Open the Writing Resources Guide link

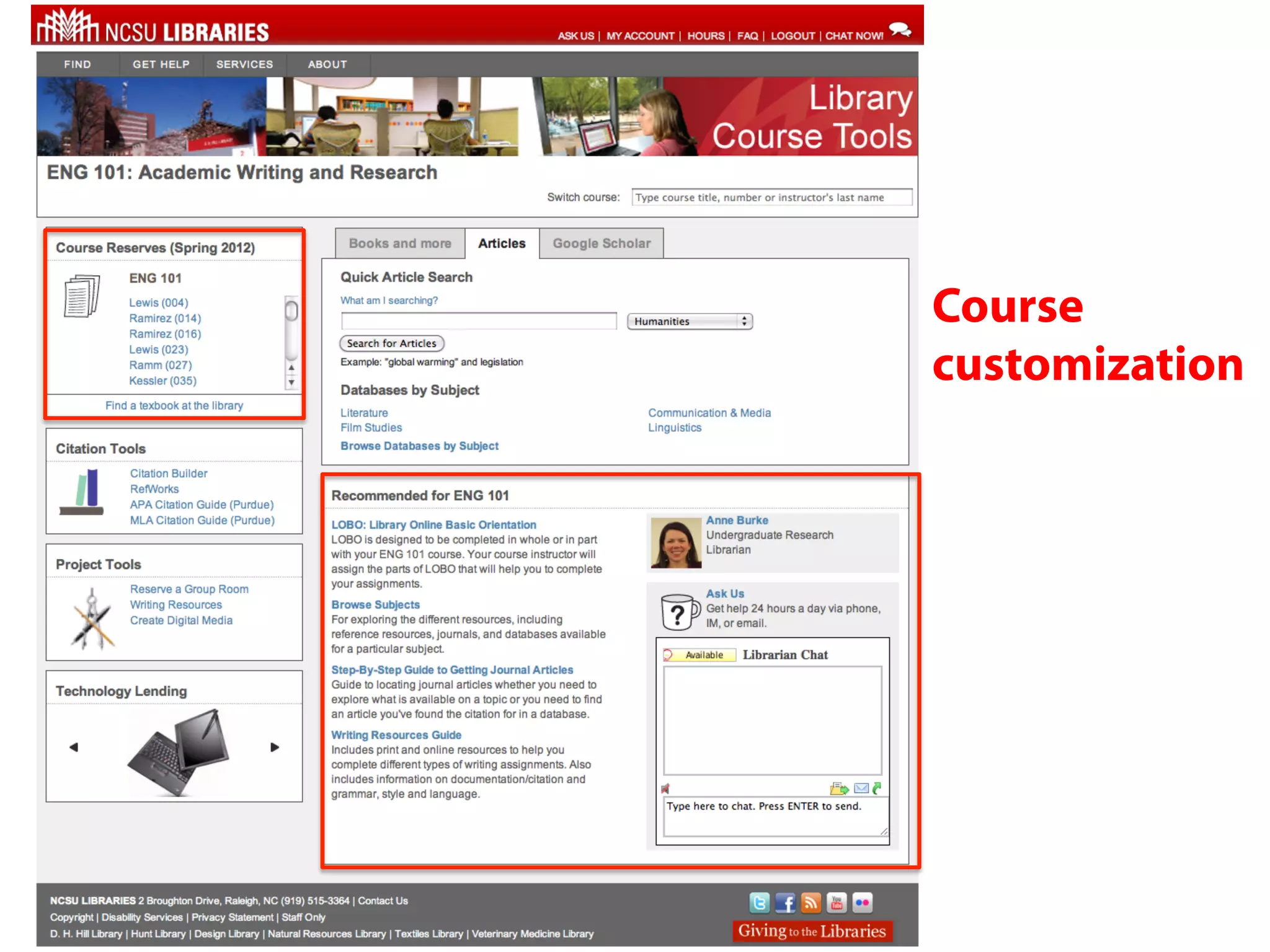tap(396, 734)
